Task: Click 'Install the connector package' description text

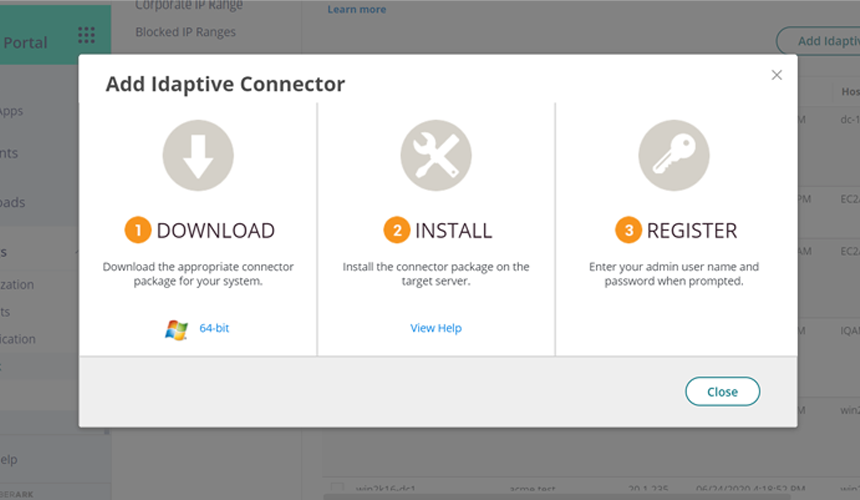Action: (x=436, y=274)
